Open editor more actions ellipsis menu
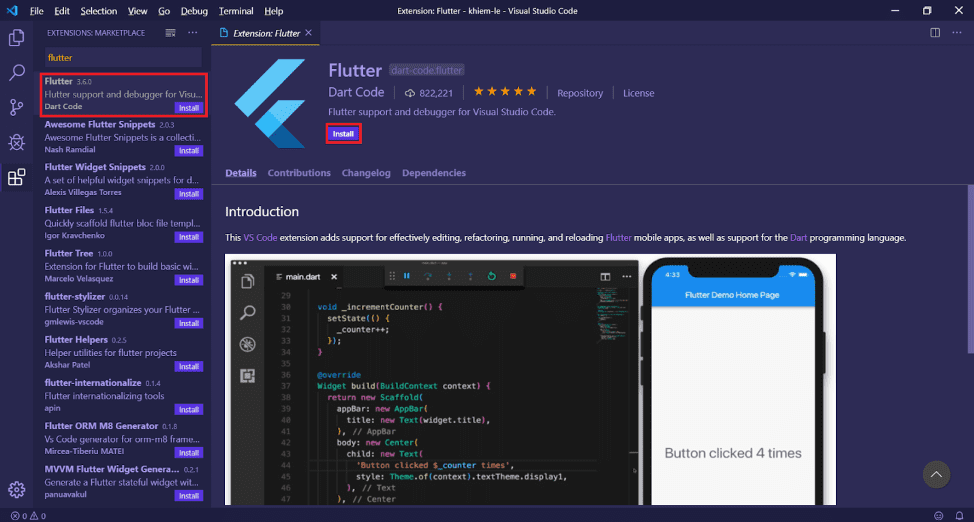 coord(957,33)
